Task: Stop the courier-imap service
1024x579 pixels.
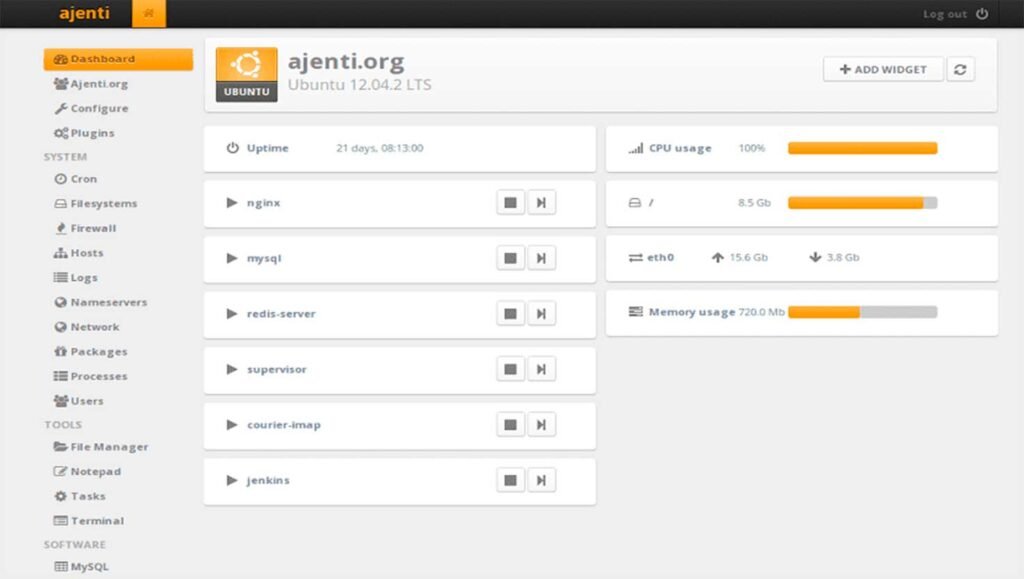Action: click(510, 425)
